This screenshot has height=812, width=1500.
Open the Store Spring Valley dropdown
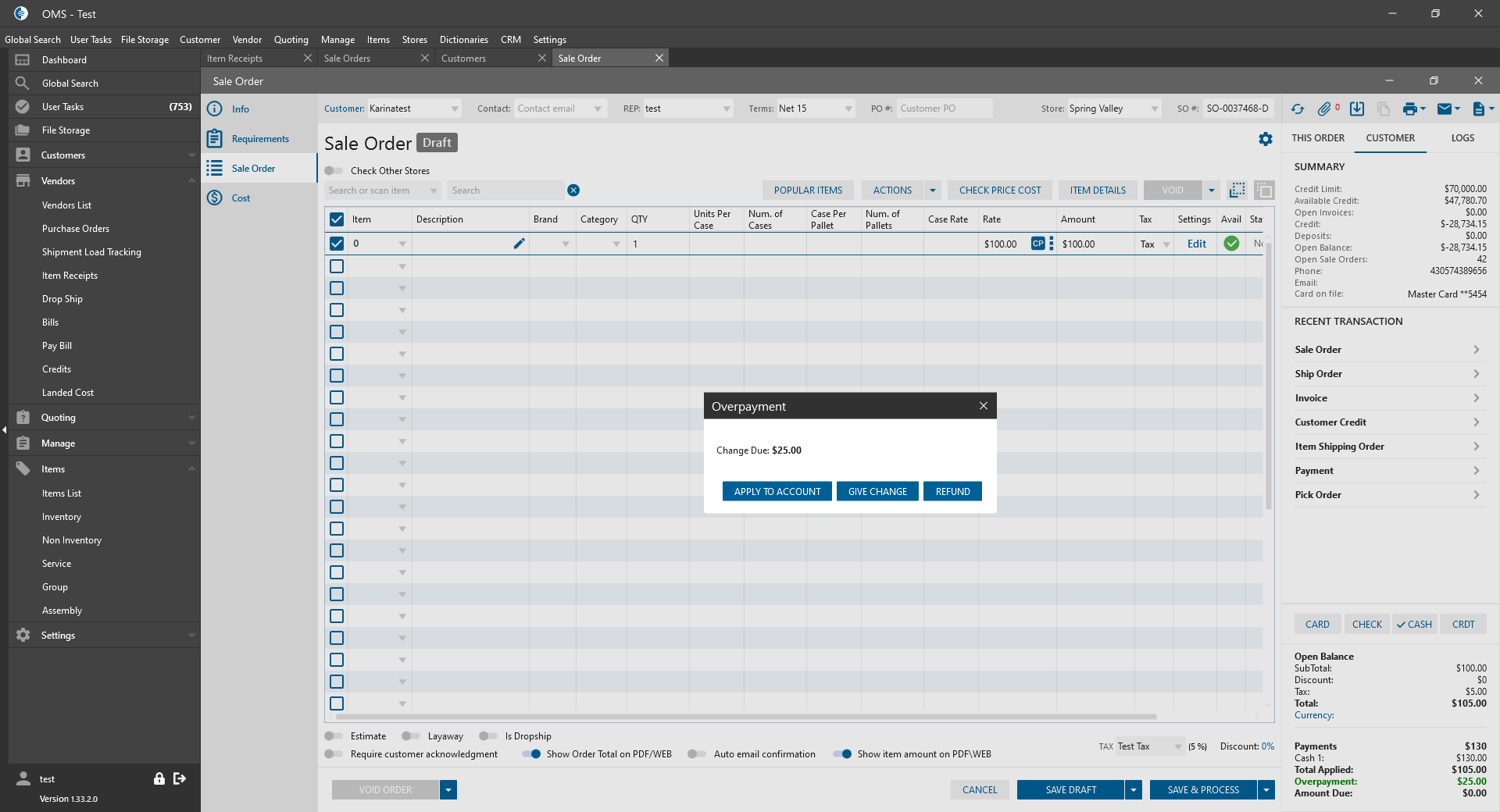1155,109
